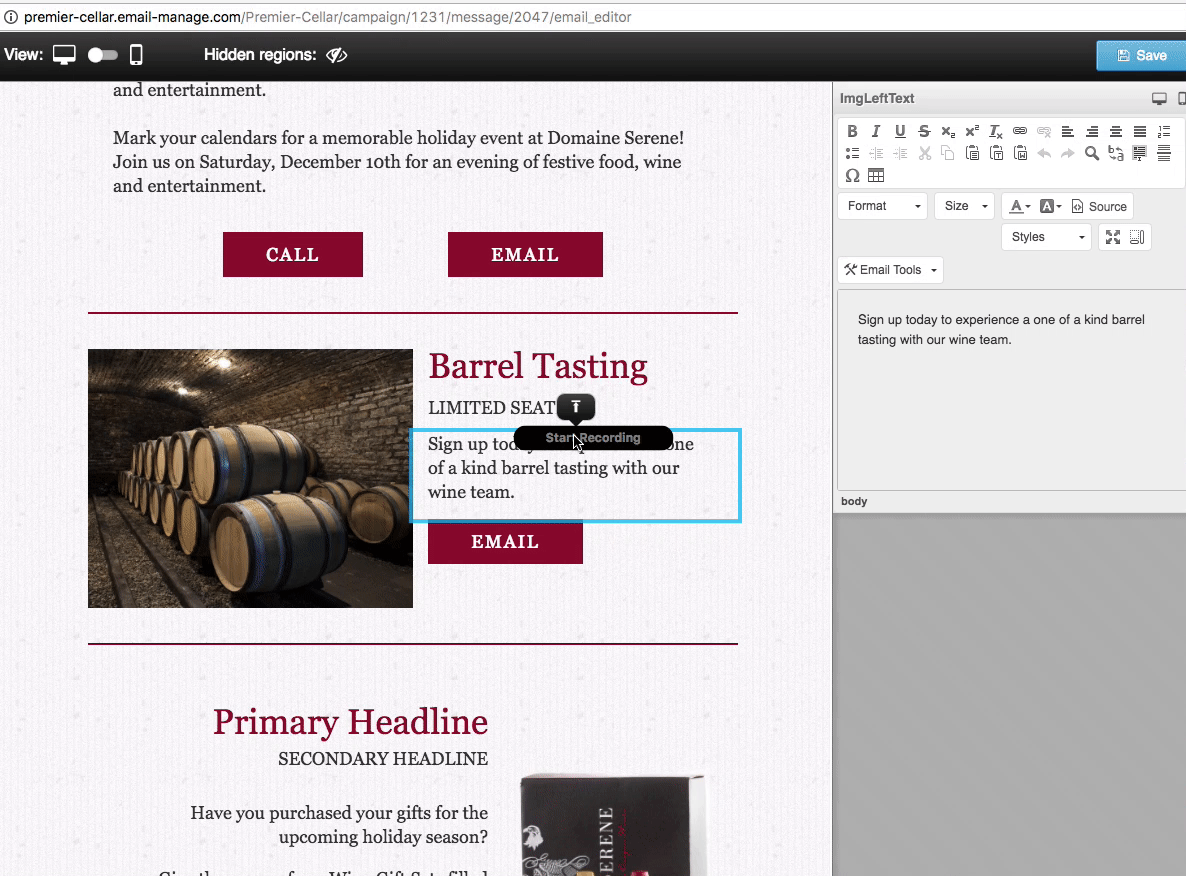Select the Primary Headline text

[x=350, y=722]
